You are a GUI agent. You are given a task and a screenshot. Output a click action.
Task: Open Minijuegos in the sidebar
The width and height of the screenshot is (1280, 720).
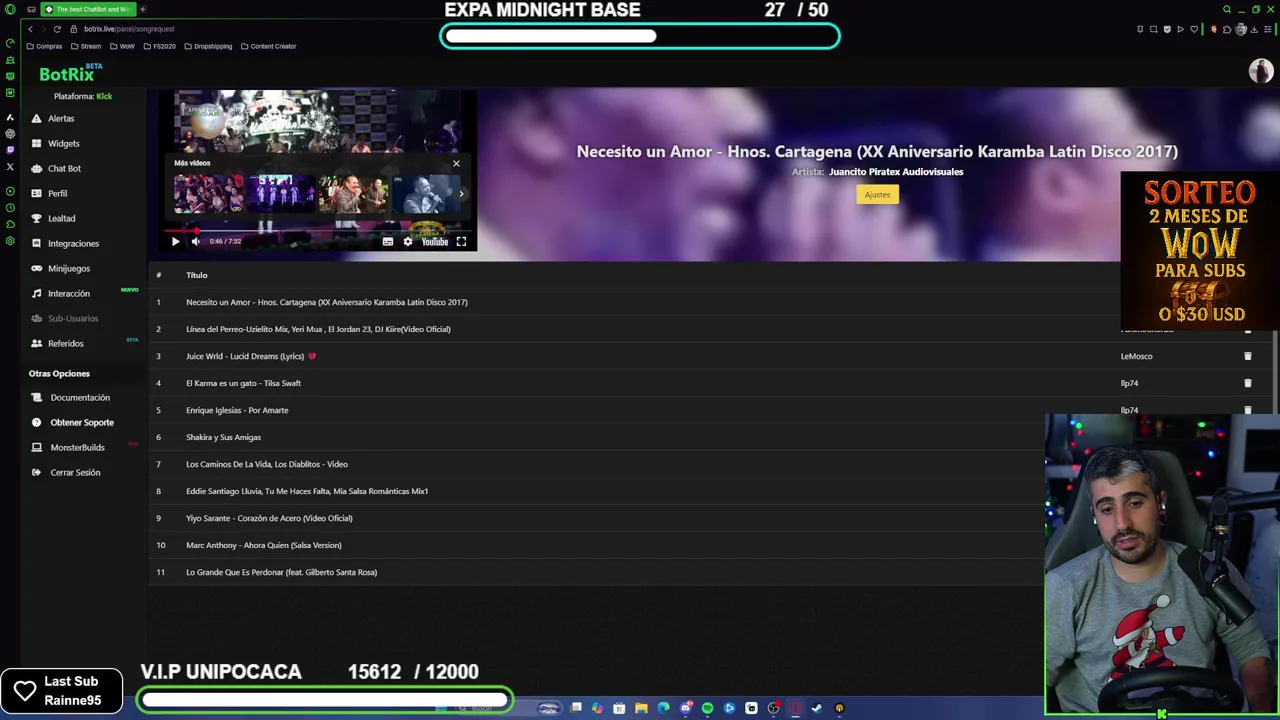pos(68,268)
